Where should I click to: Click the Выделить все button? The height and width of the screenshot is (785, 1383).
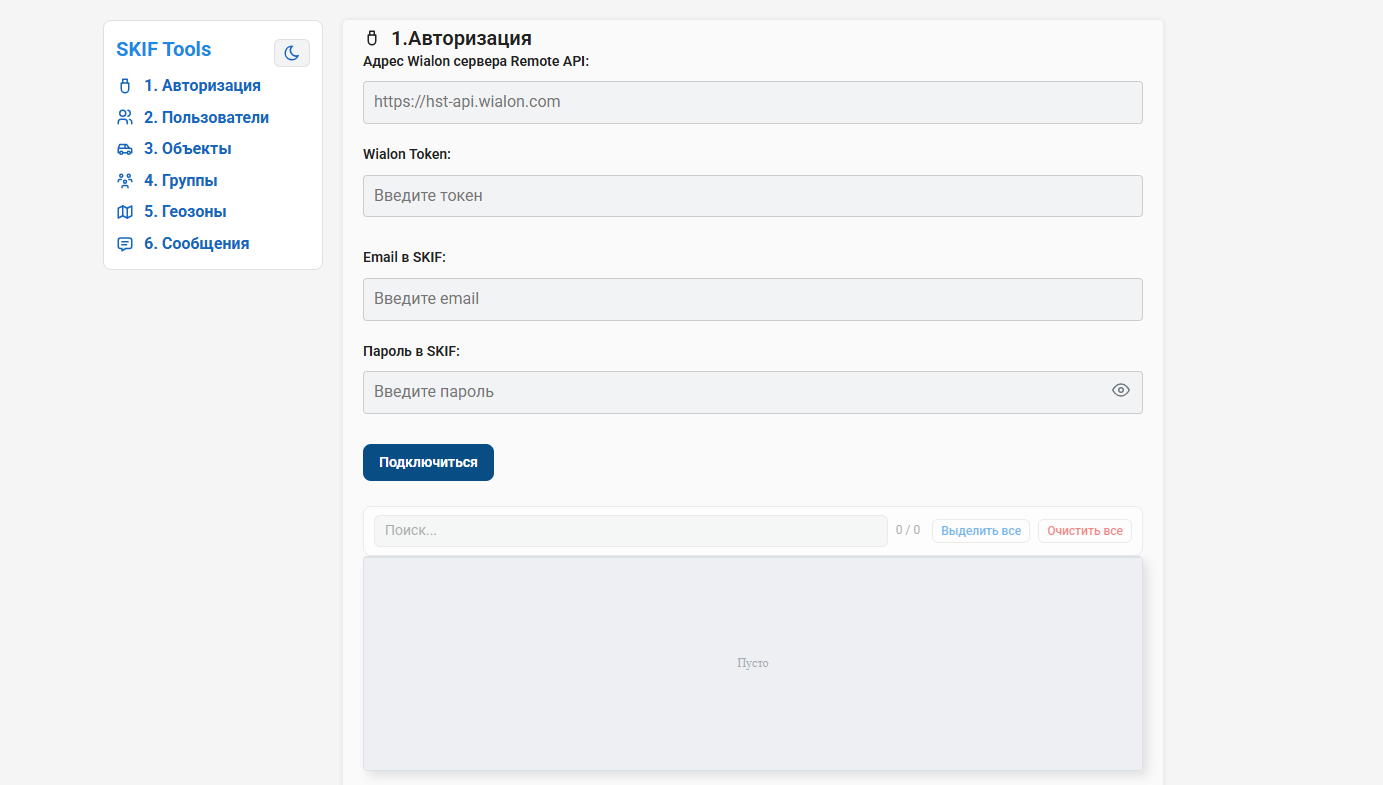[981, 531]
